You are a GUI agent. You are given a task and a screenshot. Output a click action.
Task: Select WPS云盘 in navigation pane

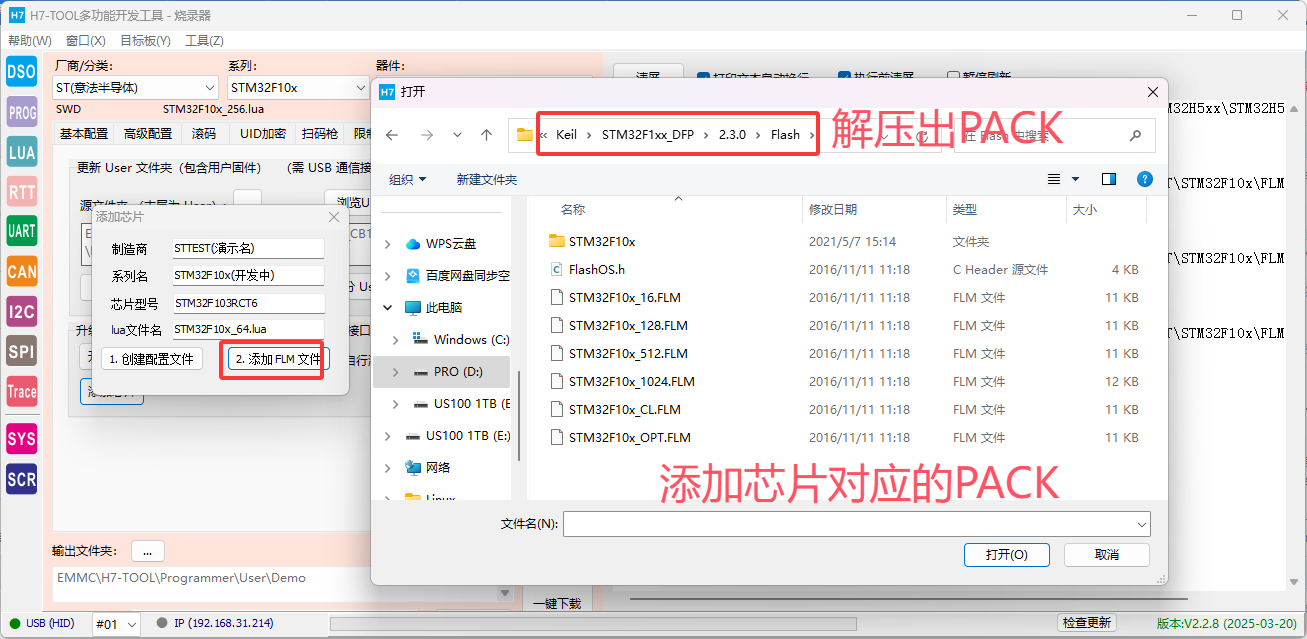tap(451, 243)
